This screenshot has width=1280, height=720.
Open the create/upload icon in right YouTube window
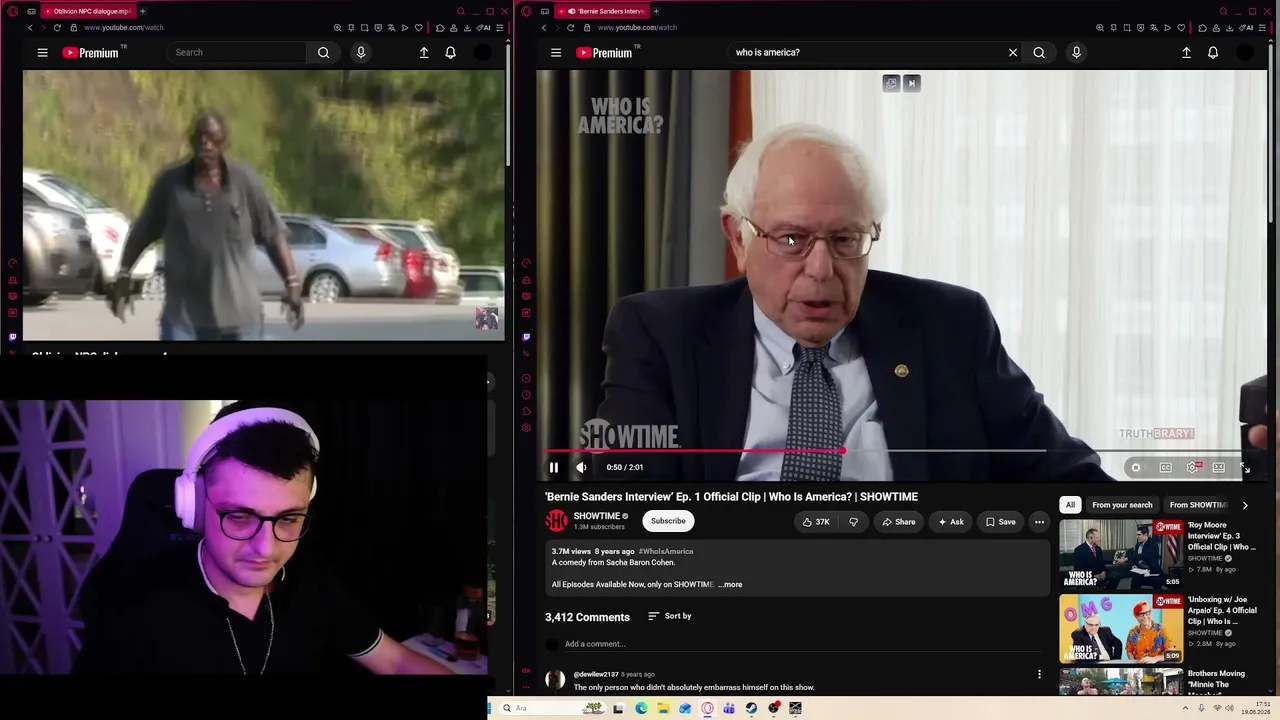(1186, 52)
